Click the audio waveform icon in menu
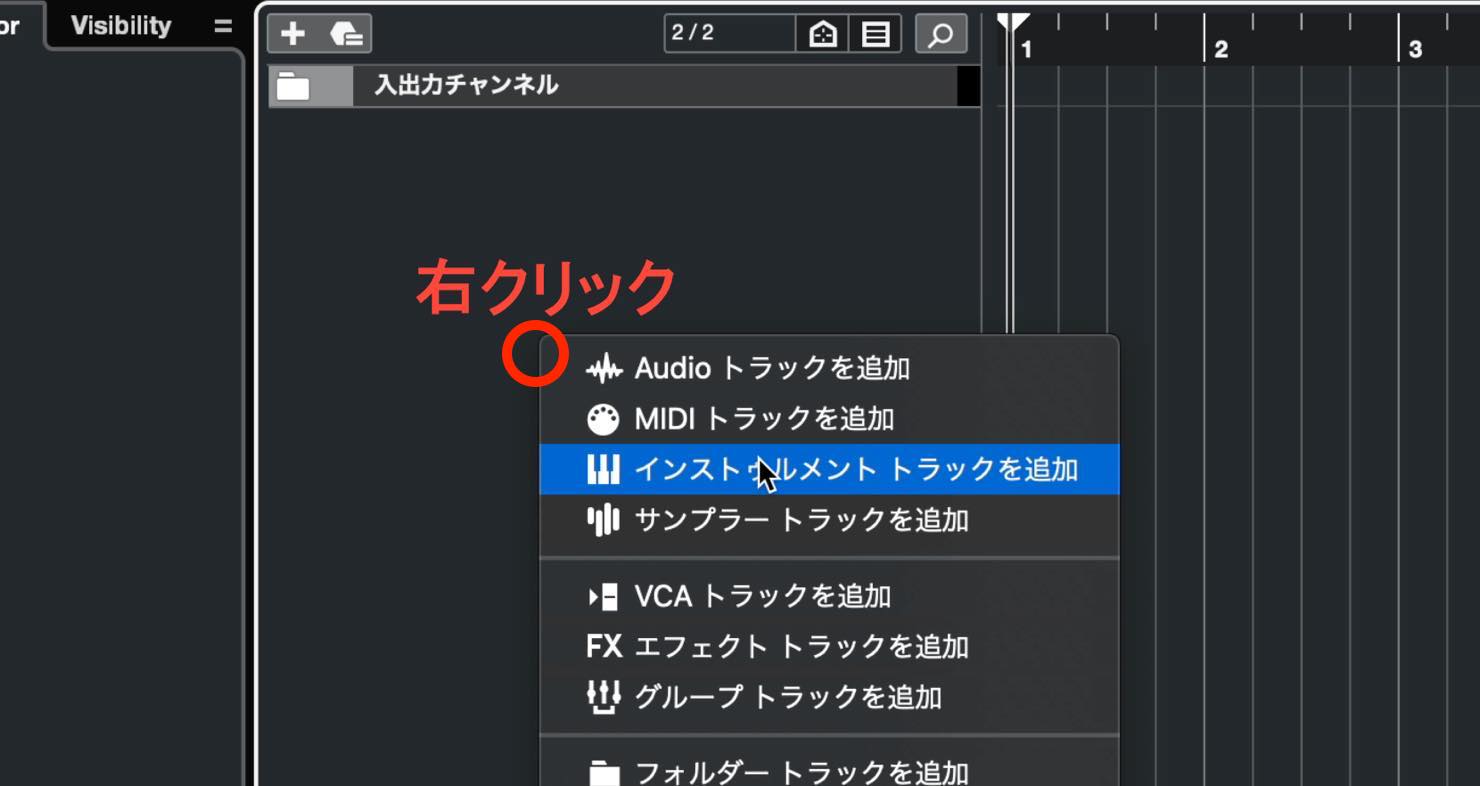The width and height of the screenshot is (1480, 786). (603, 369)
